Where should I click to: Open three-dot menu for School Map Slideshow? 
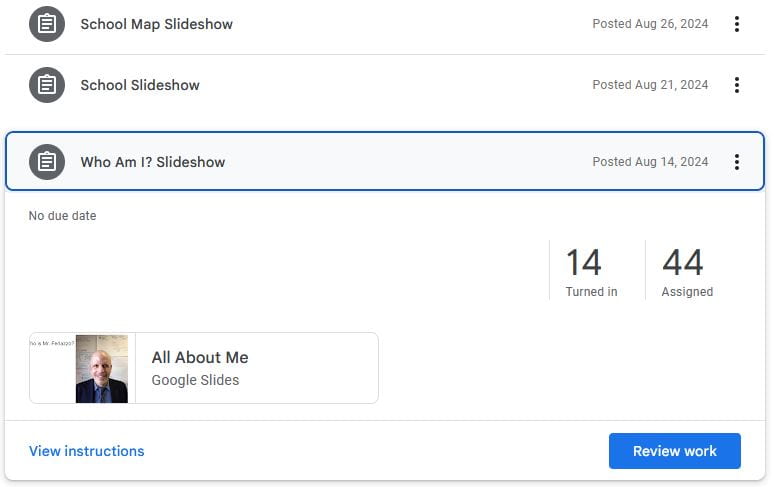tap(737, 24)
